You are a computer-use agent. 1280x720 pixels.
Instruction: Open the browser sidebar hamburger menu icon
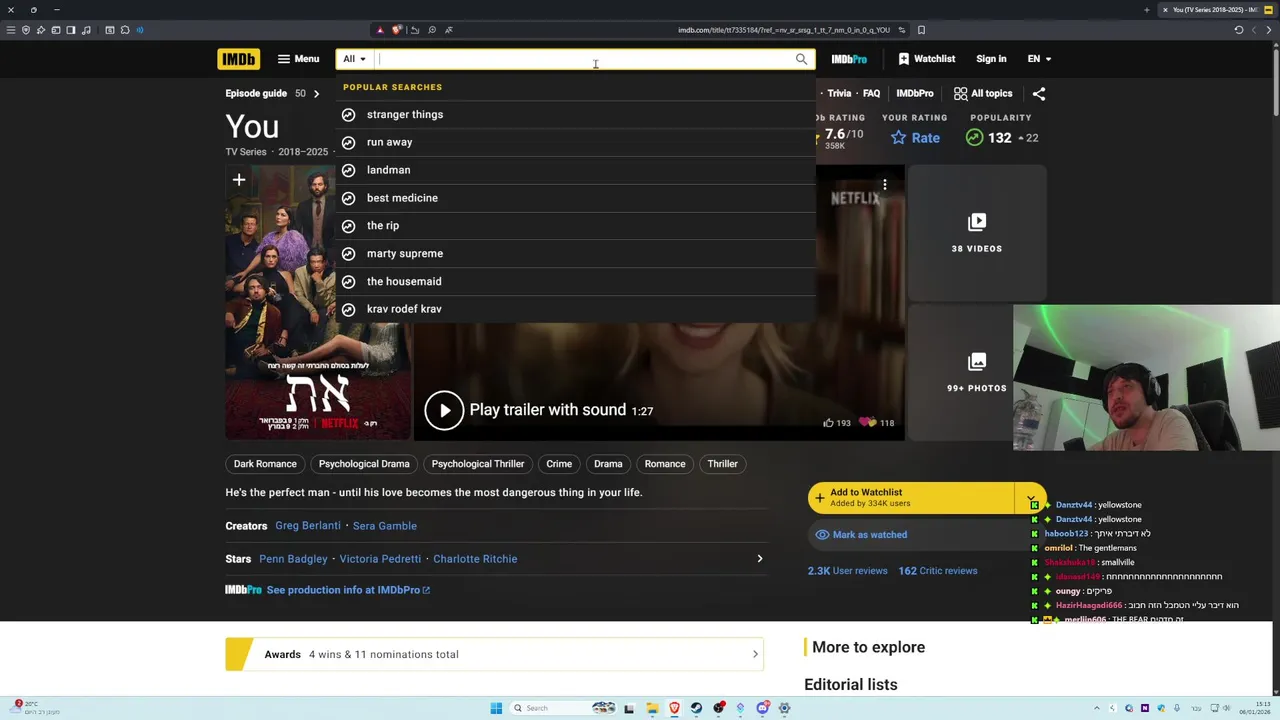click(11, 30)
